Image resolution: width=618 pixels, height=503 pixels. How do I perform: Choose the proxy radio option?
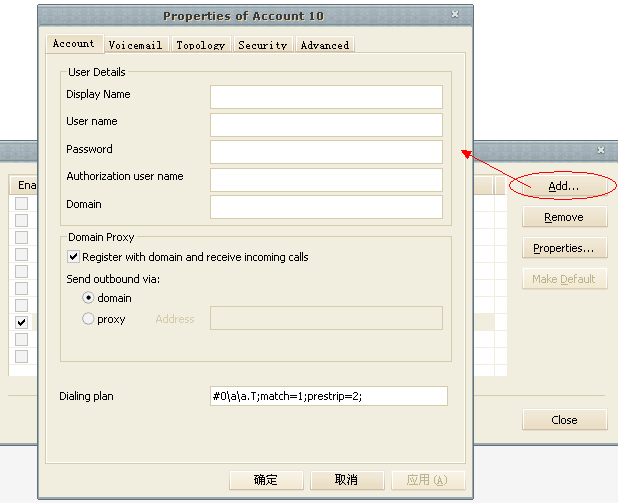(x=89, y=319)
